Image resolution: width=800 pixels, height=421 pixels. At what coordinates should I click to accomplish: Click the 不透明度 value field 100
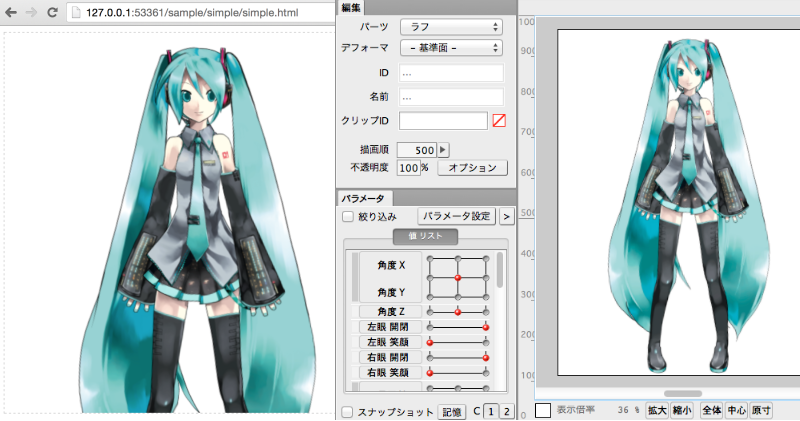pos(408,168)
